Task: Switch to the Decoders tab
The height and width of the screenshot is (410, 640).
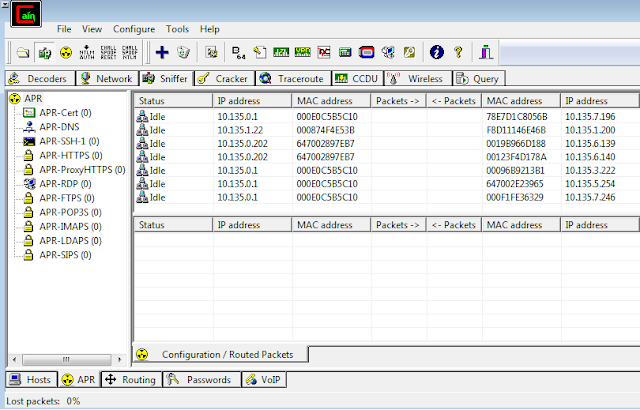Action: 40,78
